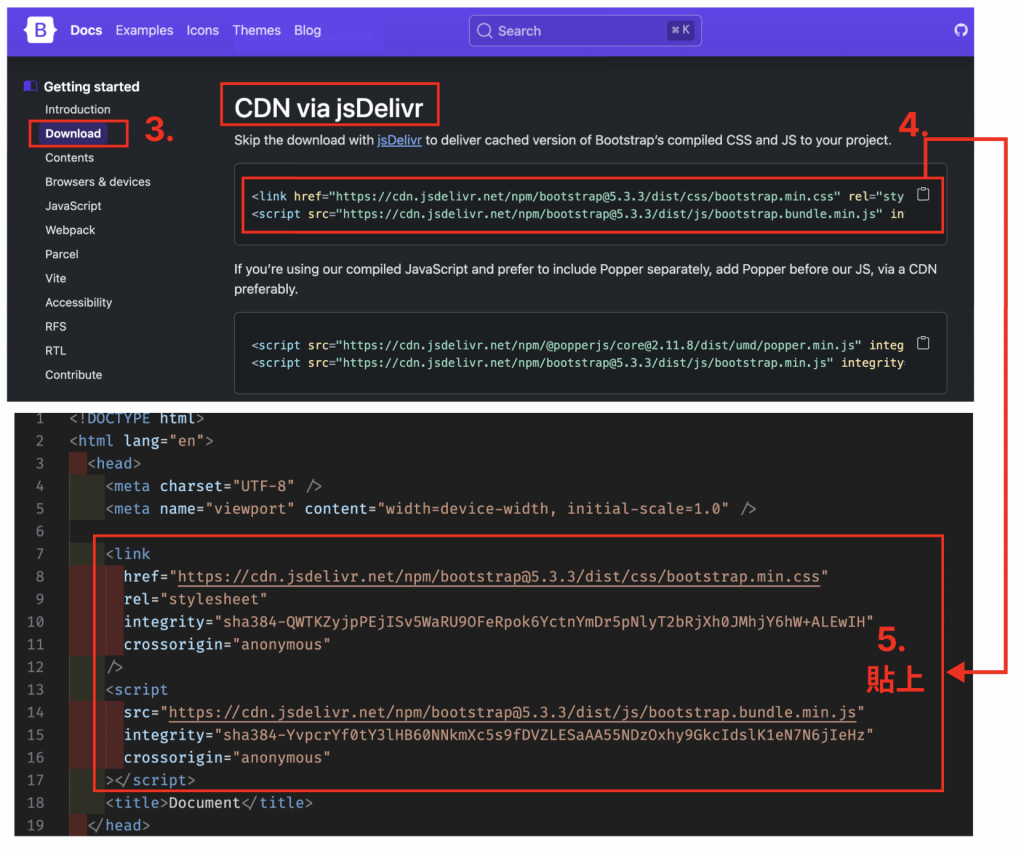This screenshot has width=1024, height=853.
Task: Open JavaScript sidebar page
Action: [73, 206]
